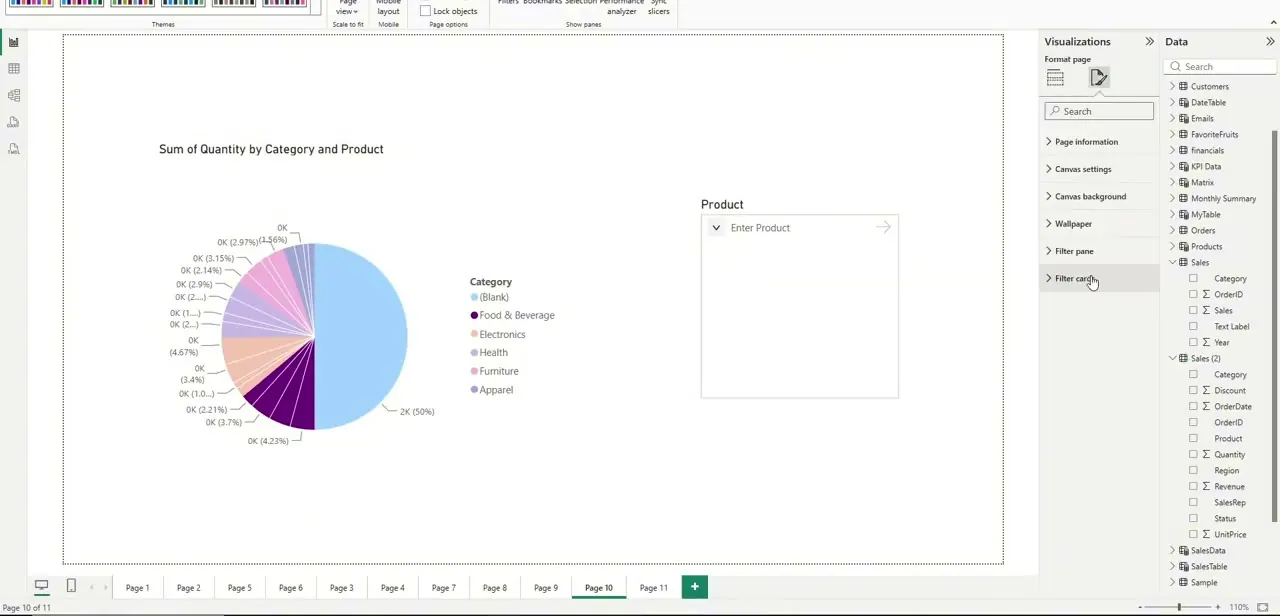The width and height of the screenshot is (1280, 616).
Task: Click sigma icon beside Quantity field
Action: [1206, 455]
